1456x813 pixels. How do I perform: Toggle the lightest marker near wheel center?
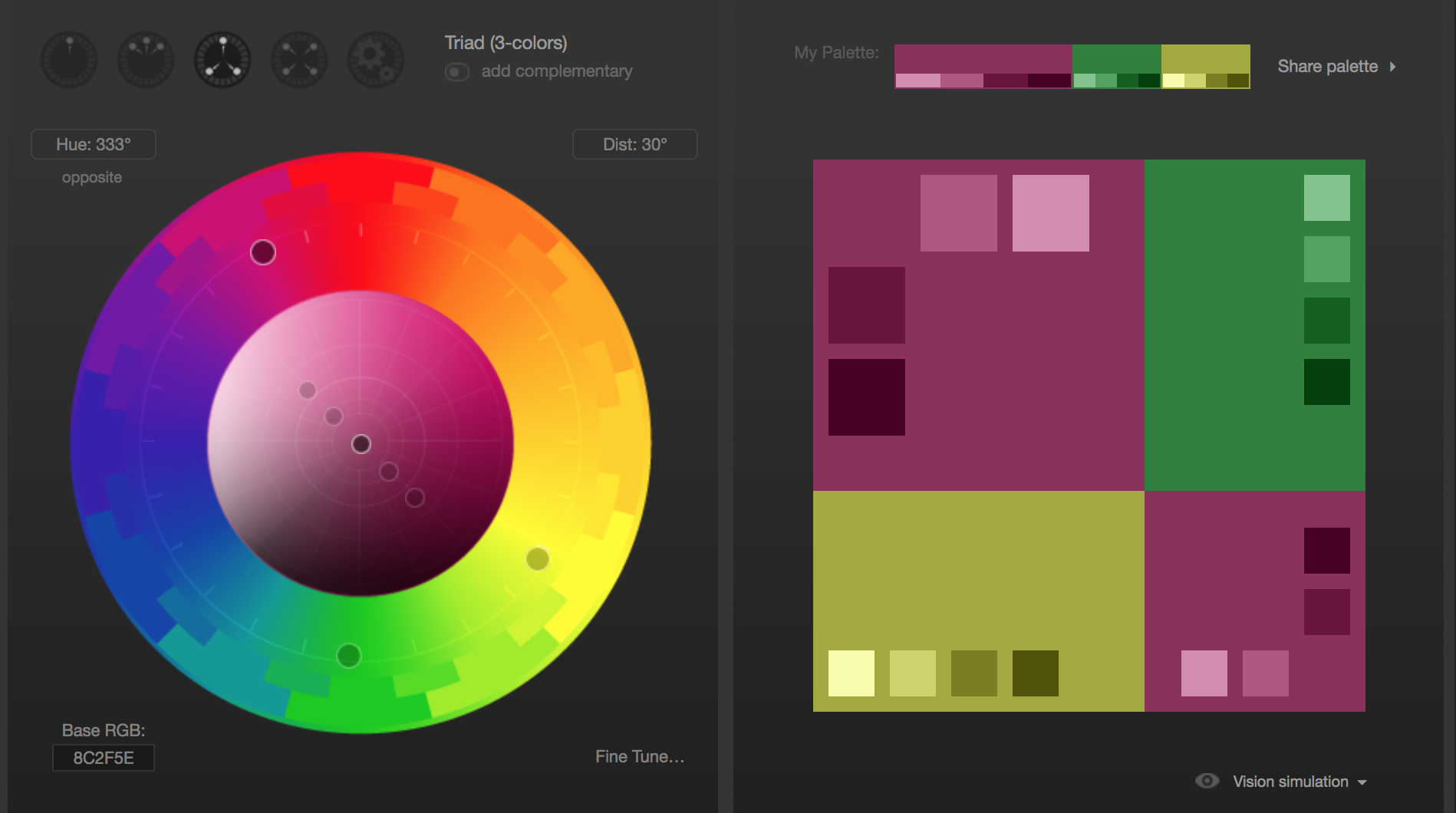pos(310,392)
